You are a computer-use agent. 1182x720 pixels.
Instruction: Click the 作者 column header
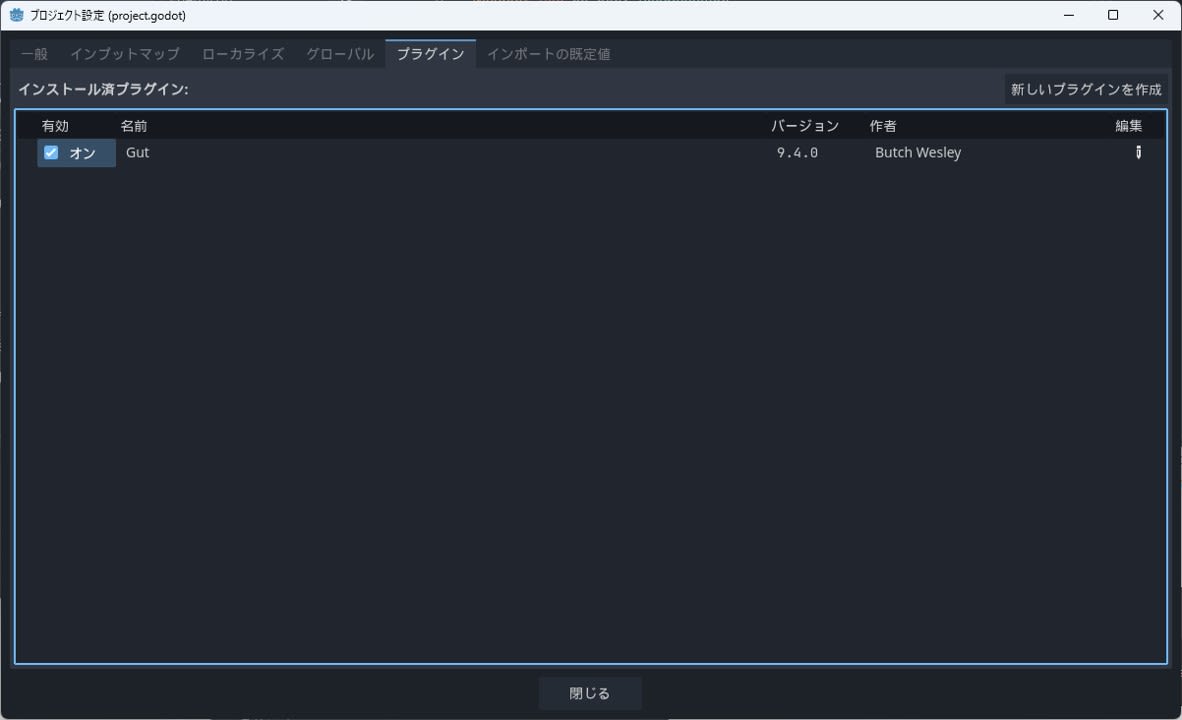[883, 126]
